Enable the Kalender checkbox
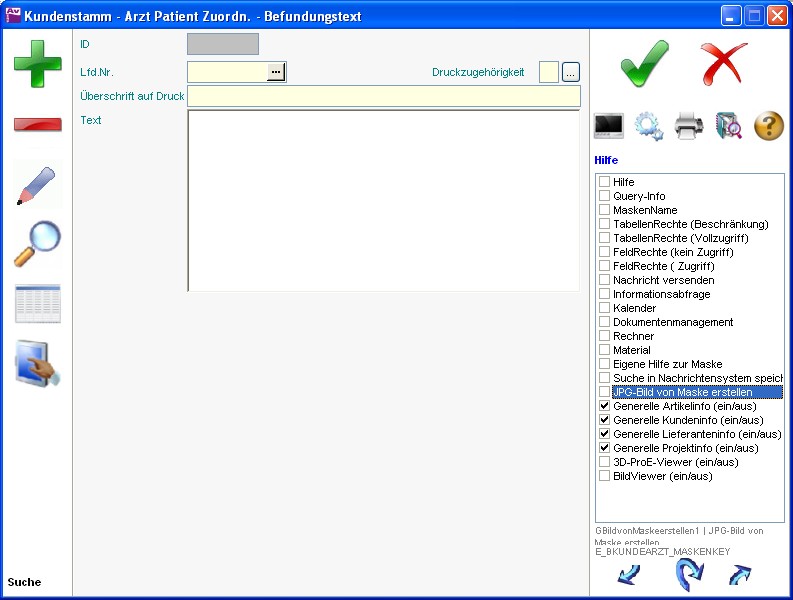 coord(604,309)
